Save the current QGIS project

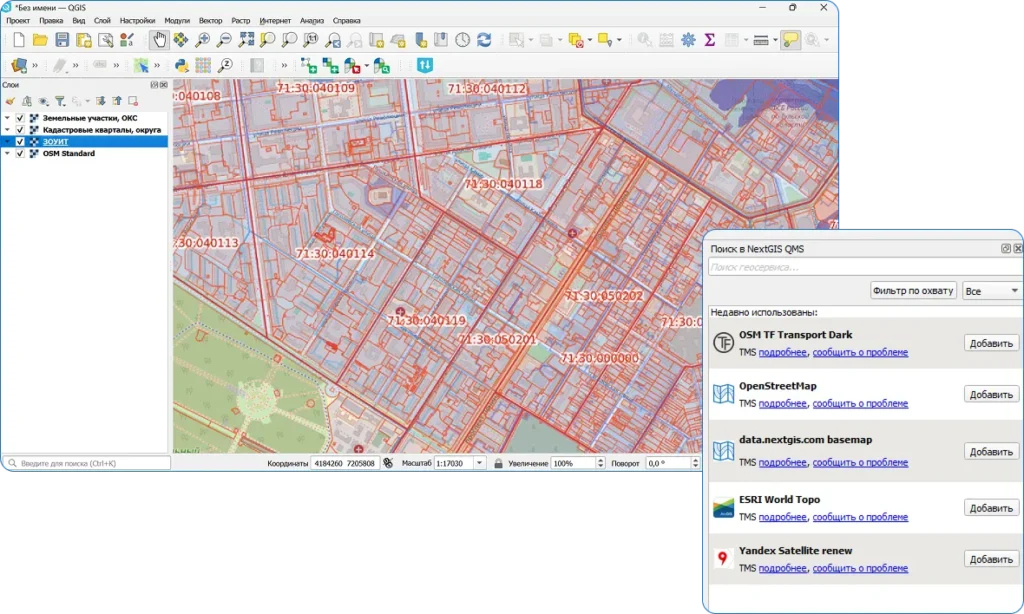(61, 40)
